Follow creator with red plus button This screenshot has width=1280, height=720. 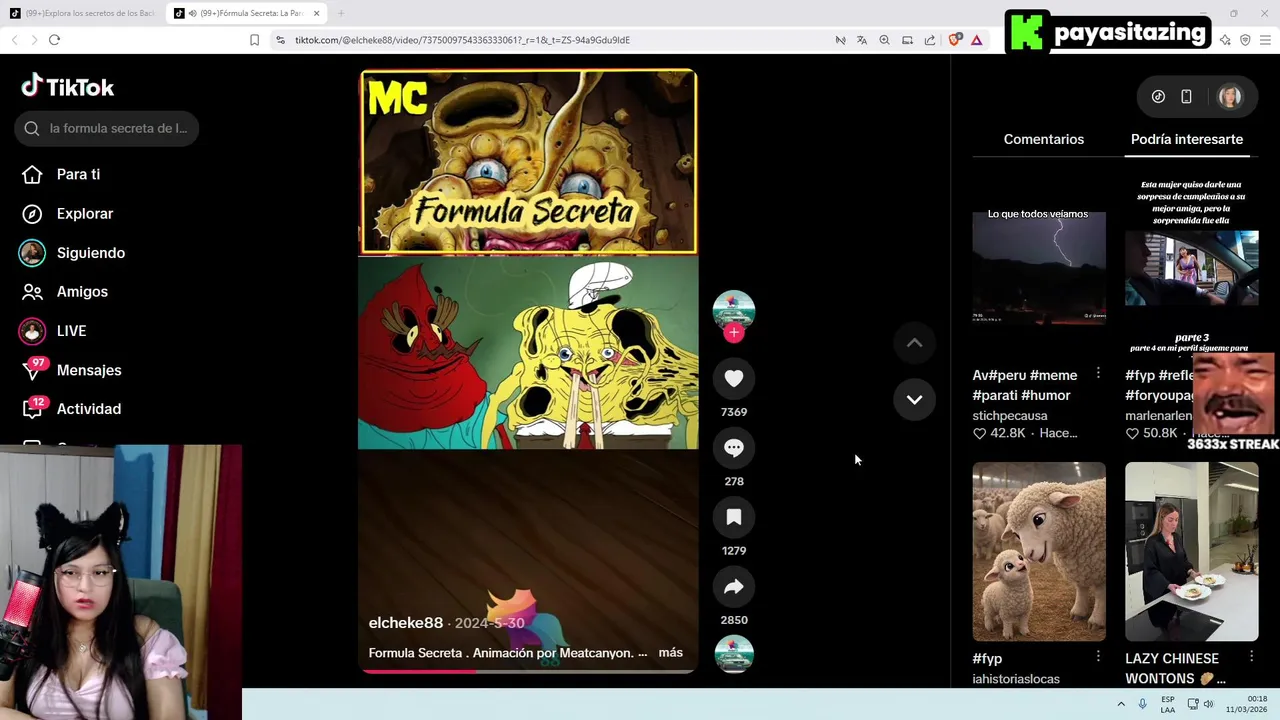pos(734,333)
